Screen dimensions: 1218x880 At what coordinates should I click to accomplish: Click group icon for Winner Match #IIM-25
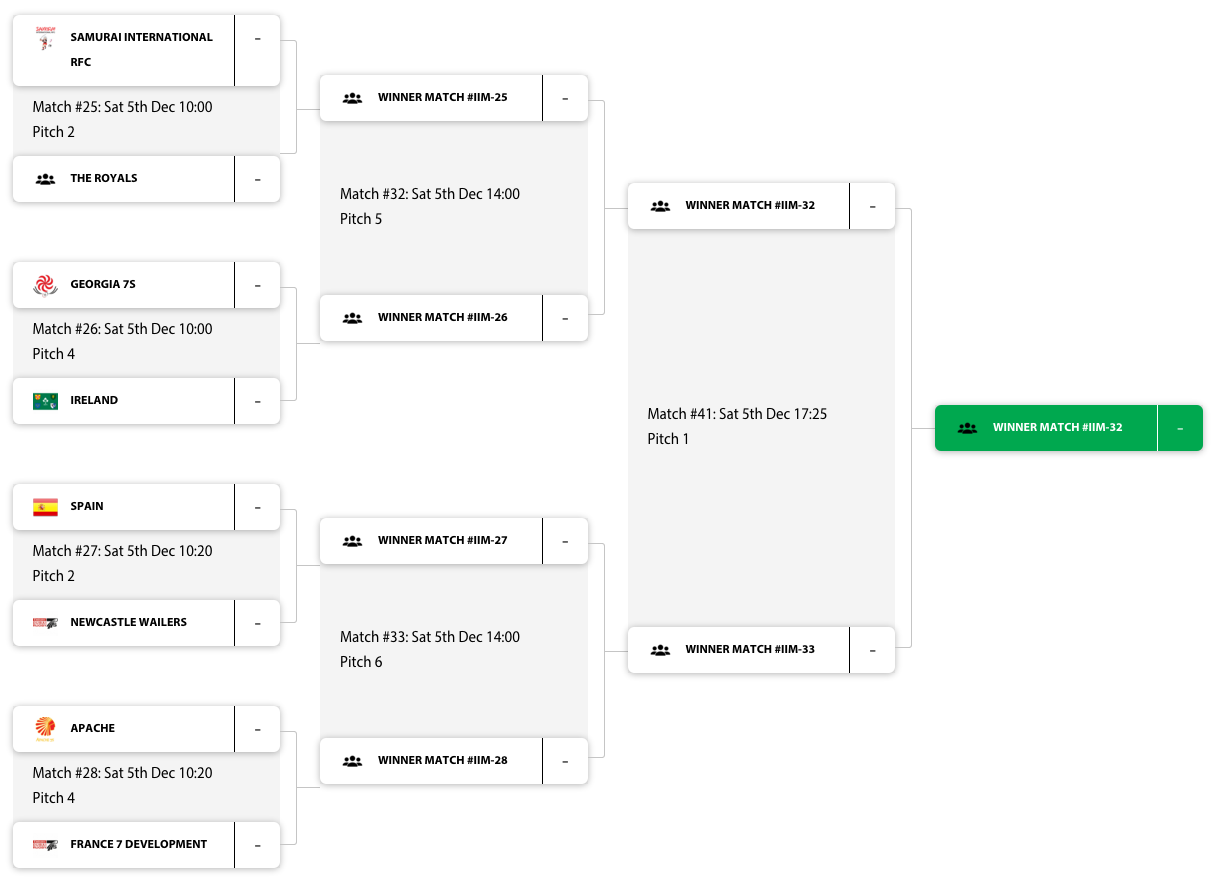[x=352, y=98]
